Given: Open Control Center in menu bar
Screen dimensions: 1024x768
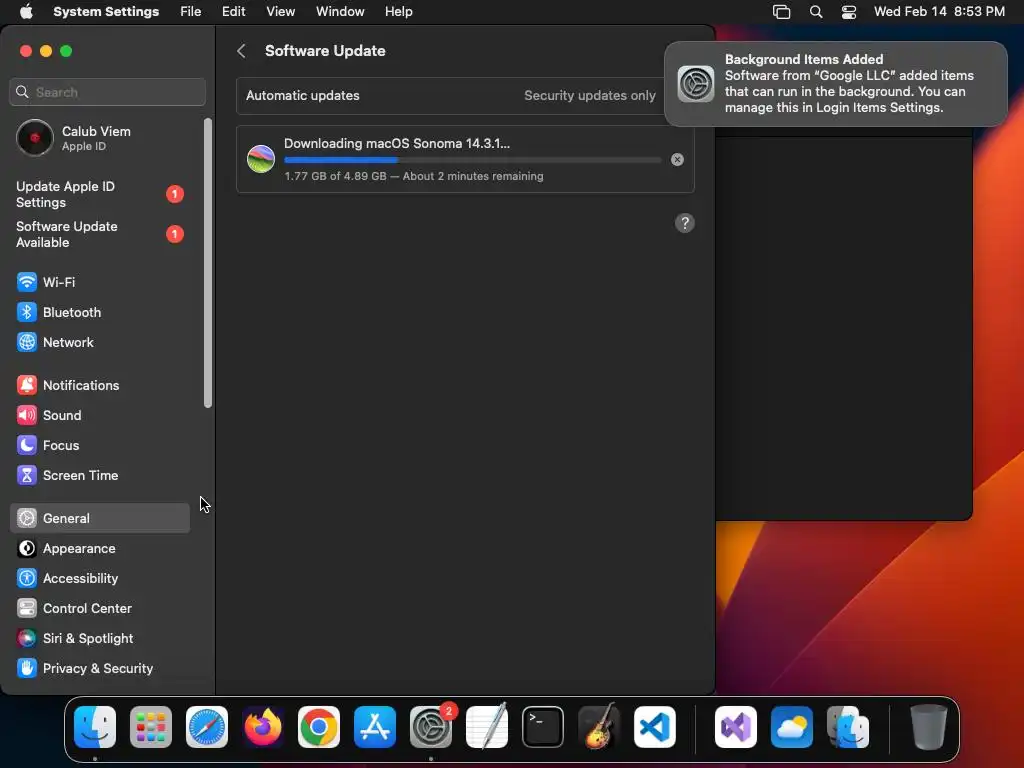Looking at the screenshot, I should pyautogui.click(x=849, y=12).
